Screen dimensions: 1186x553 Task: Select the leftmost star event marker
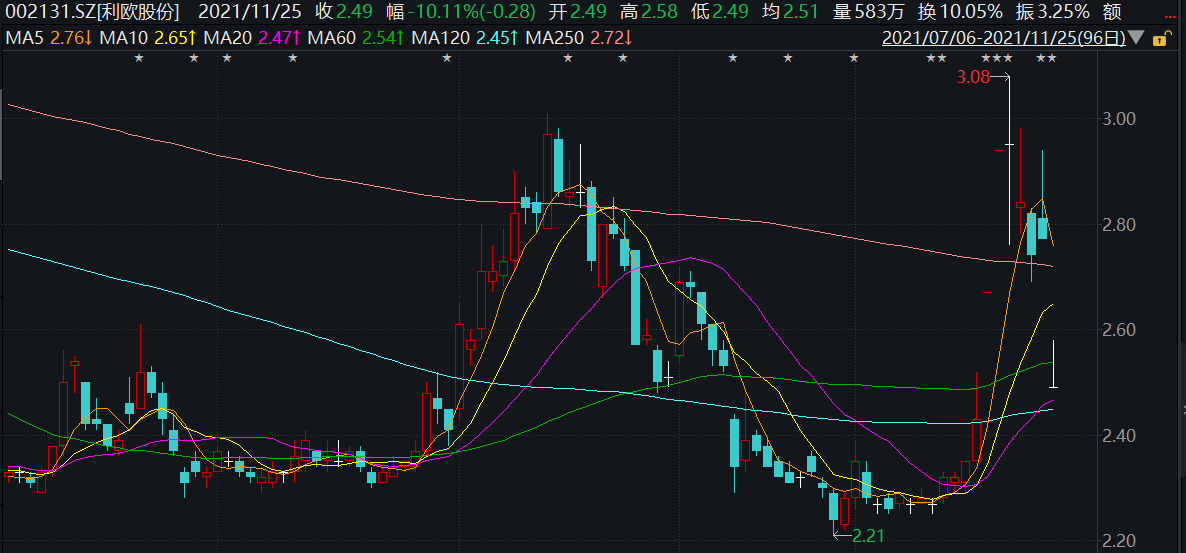[x=139, y=59]
